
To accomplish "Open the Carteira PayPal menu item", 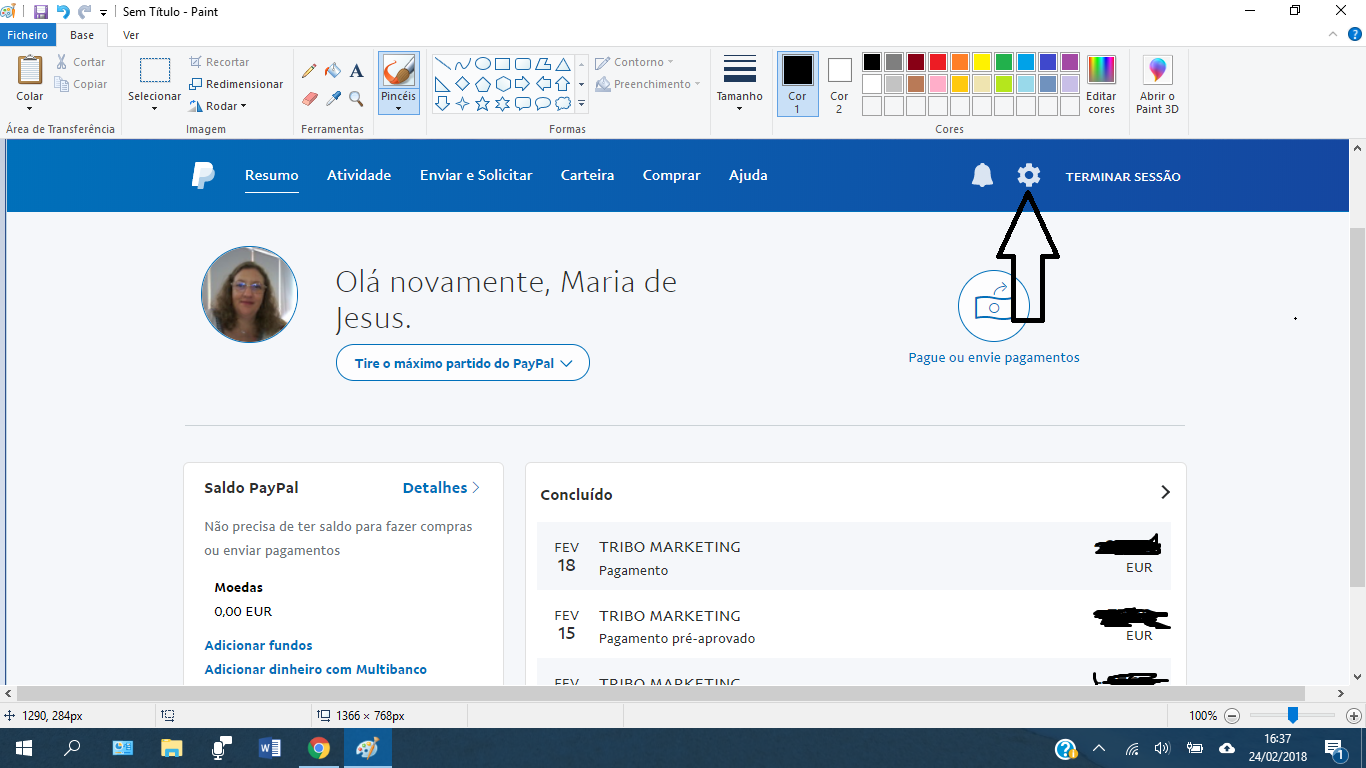I will [587, 175].
